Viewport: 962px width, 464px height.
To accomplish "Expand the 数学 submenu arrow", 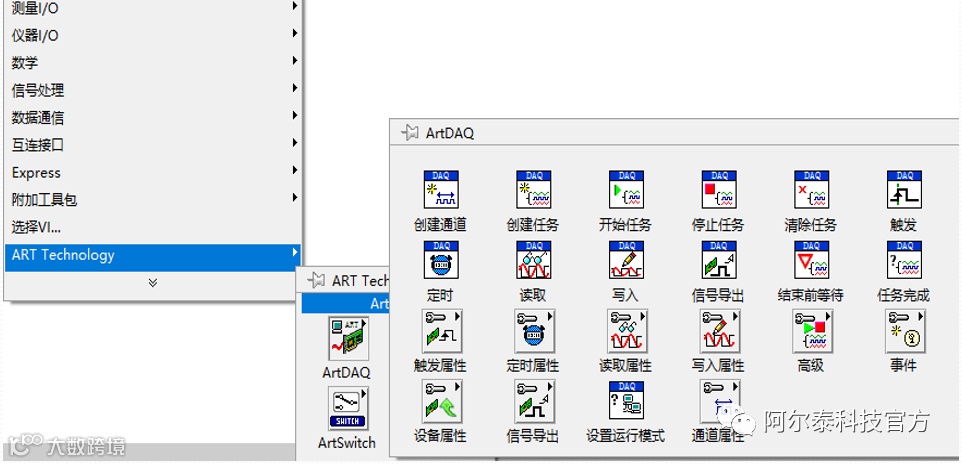I will pyautogui.click(x=295, y=60).
